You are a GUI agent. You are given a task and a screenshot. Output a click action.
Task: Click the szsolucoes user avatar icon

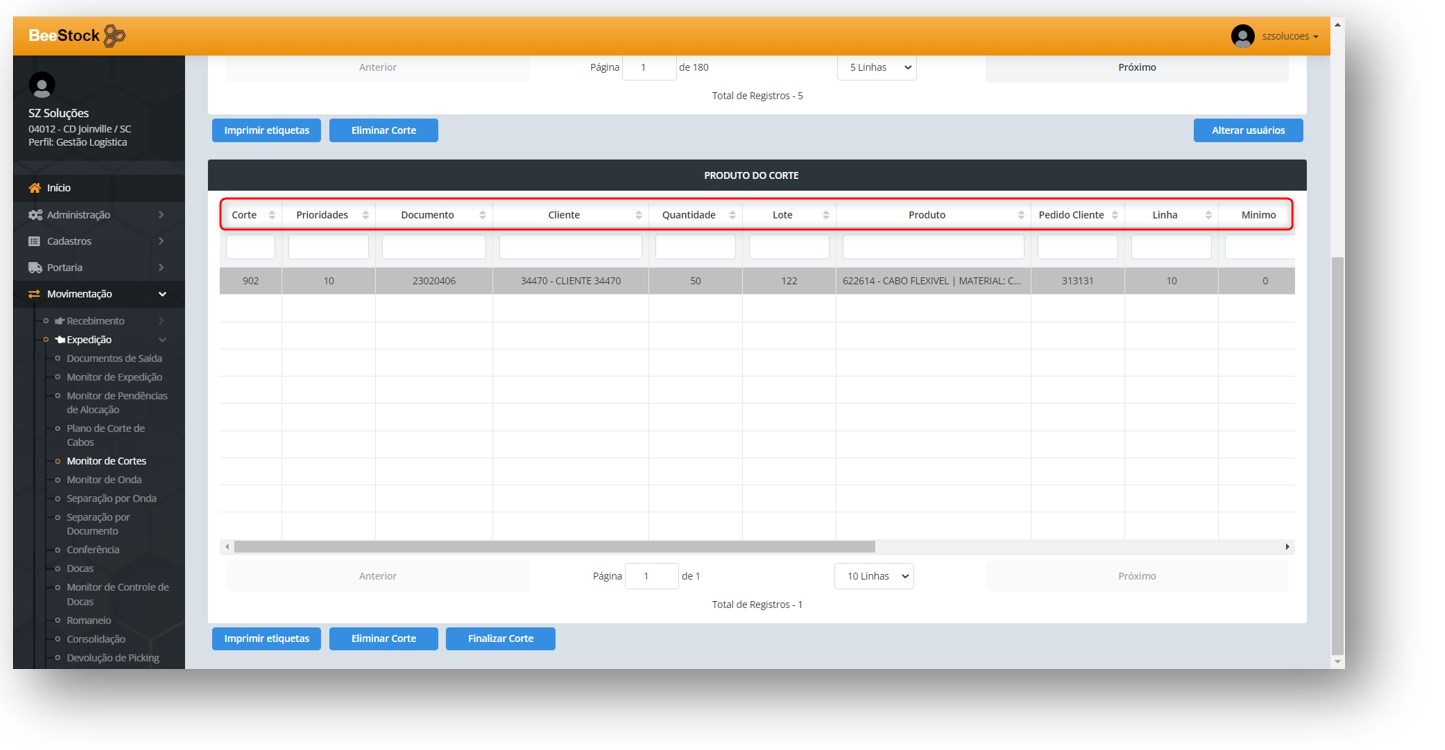pyautogui.click(x=1242, y=36)
